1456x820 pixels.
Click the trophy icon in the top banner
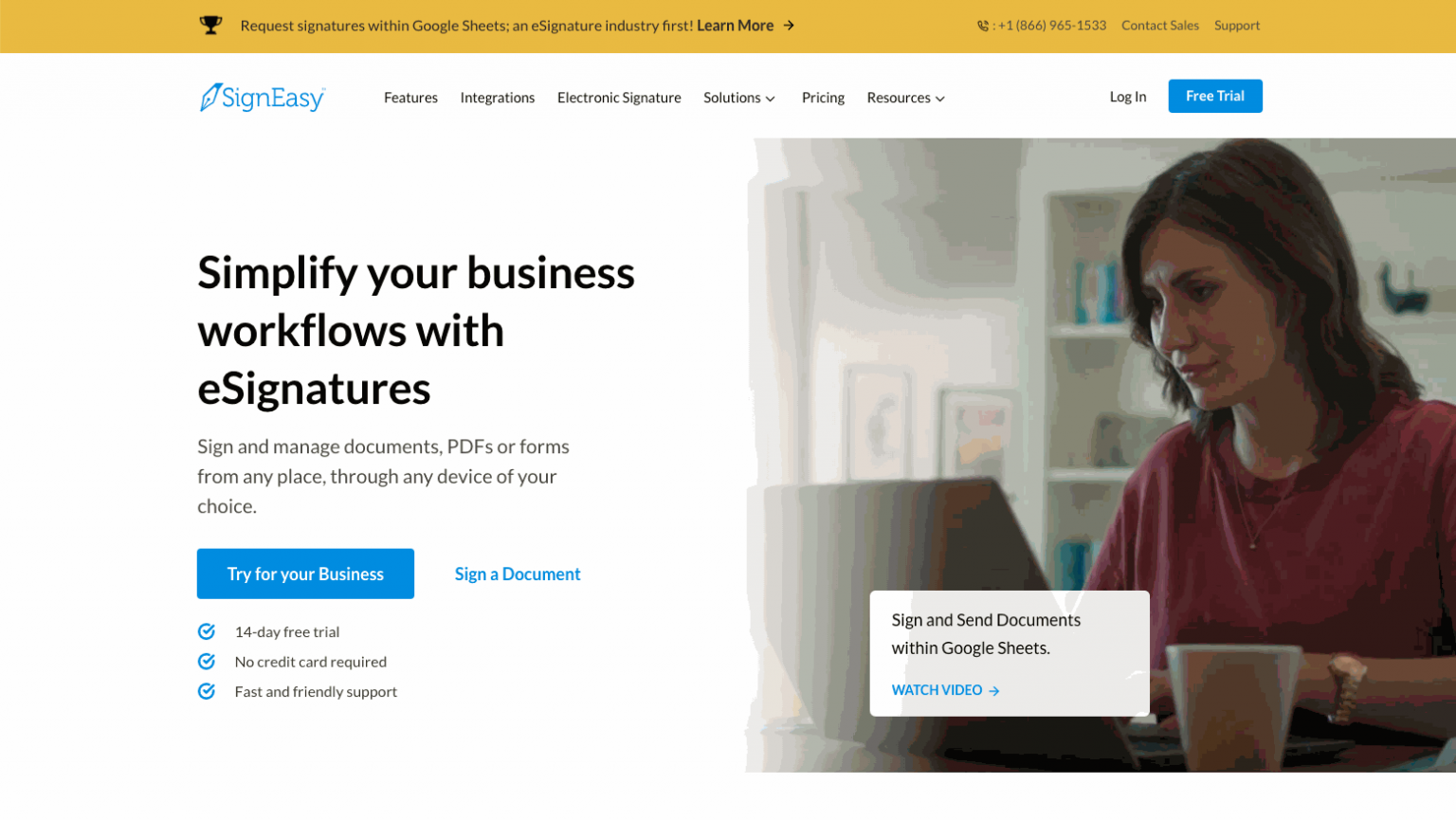click(x=211, y=23)
